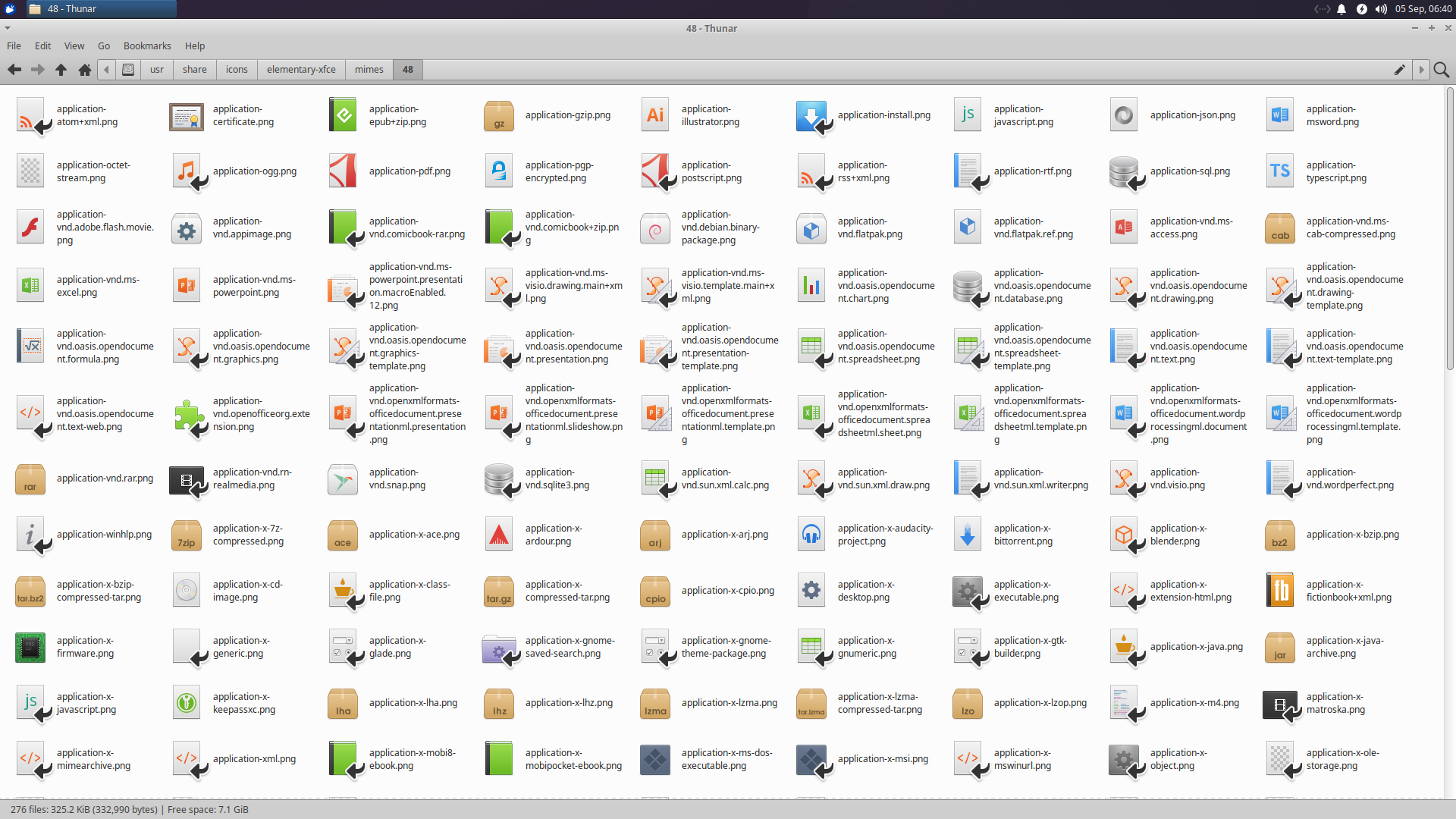Click the application-rtf.png file name
The width and height of the screenshot is (1456, 819).
pyautogui.click(x=1032, y=171)
